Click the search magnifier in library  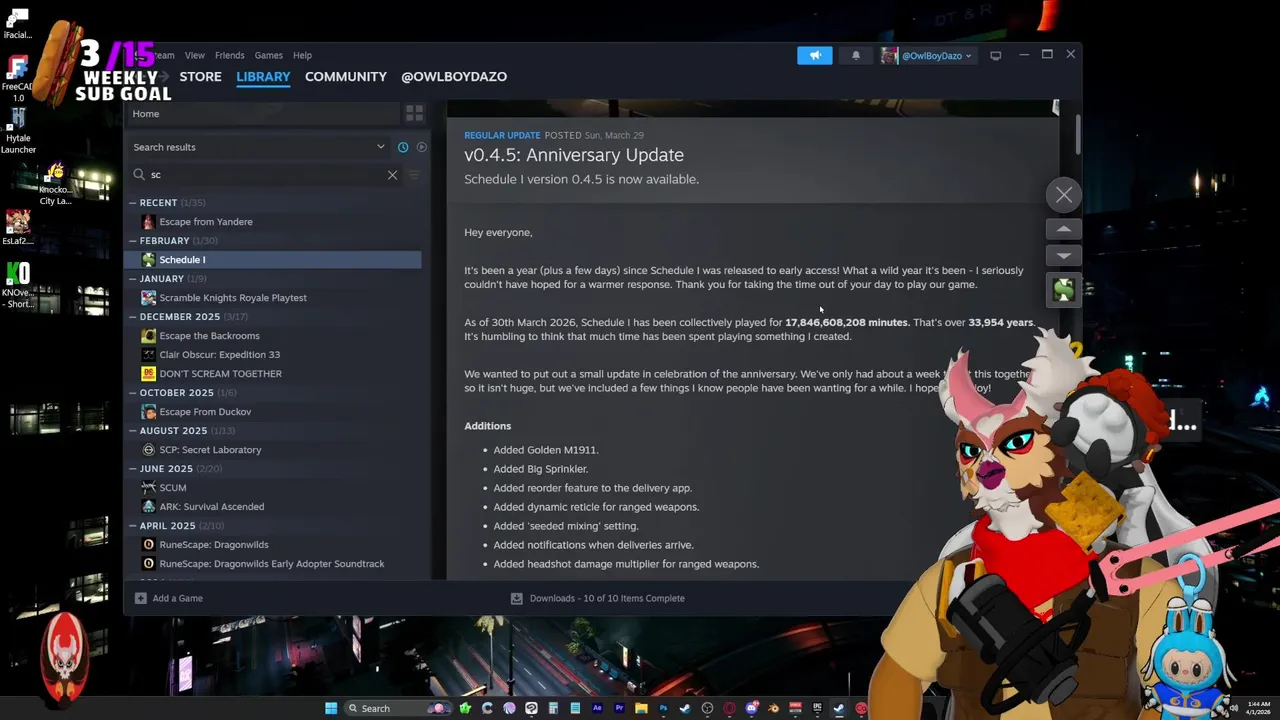(139, 175)
